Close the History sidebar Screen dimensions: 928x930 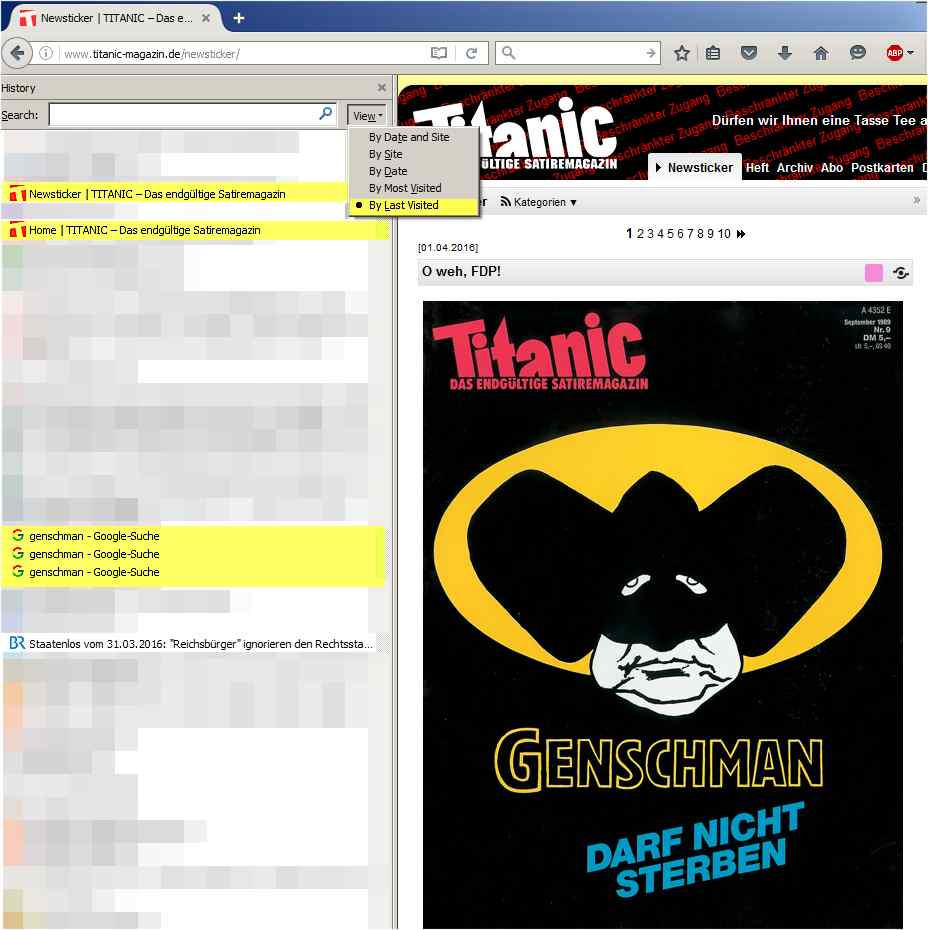tap(382, 88)
